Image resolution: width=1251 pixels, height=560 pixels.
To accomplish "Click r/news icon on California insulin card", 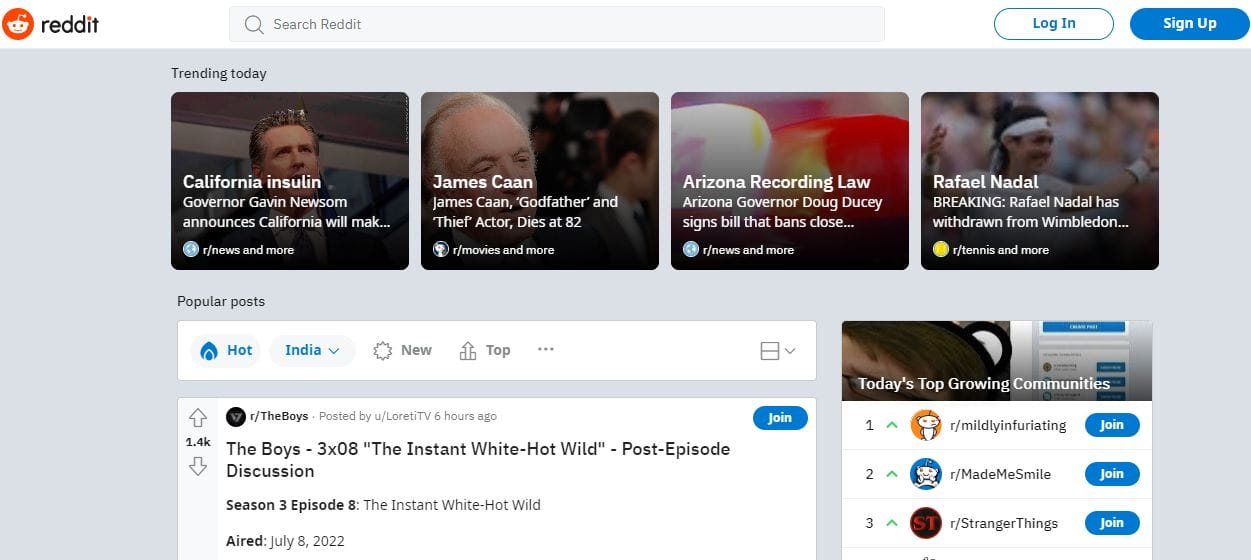I will click(190, 249).
